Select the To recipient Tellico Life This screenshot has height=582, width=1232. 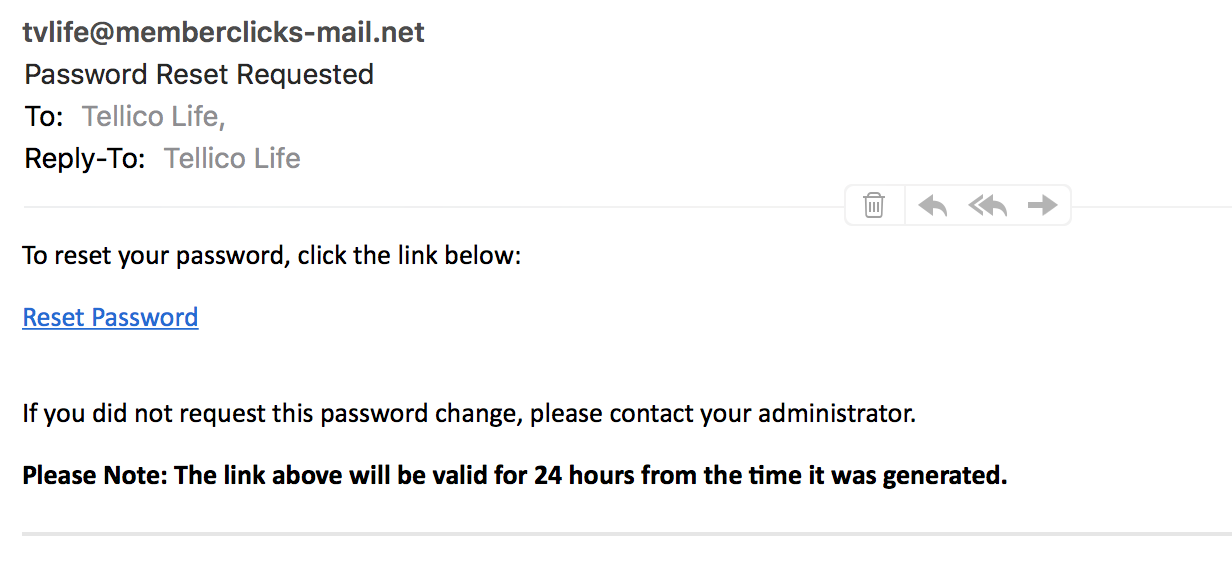pos(153,117)
